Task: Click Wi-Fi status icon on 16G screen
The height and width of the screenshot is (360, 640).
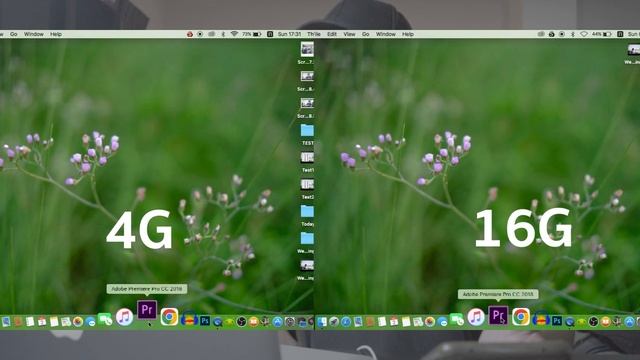Action: coord(584,34)
